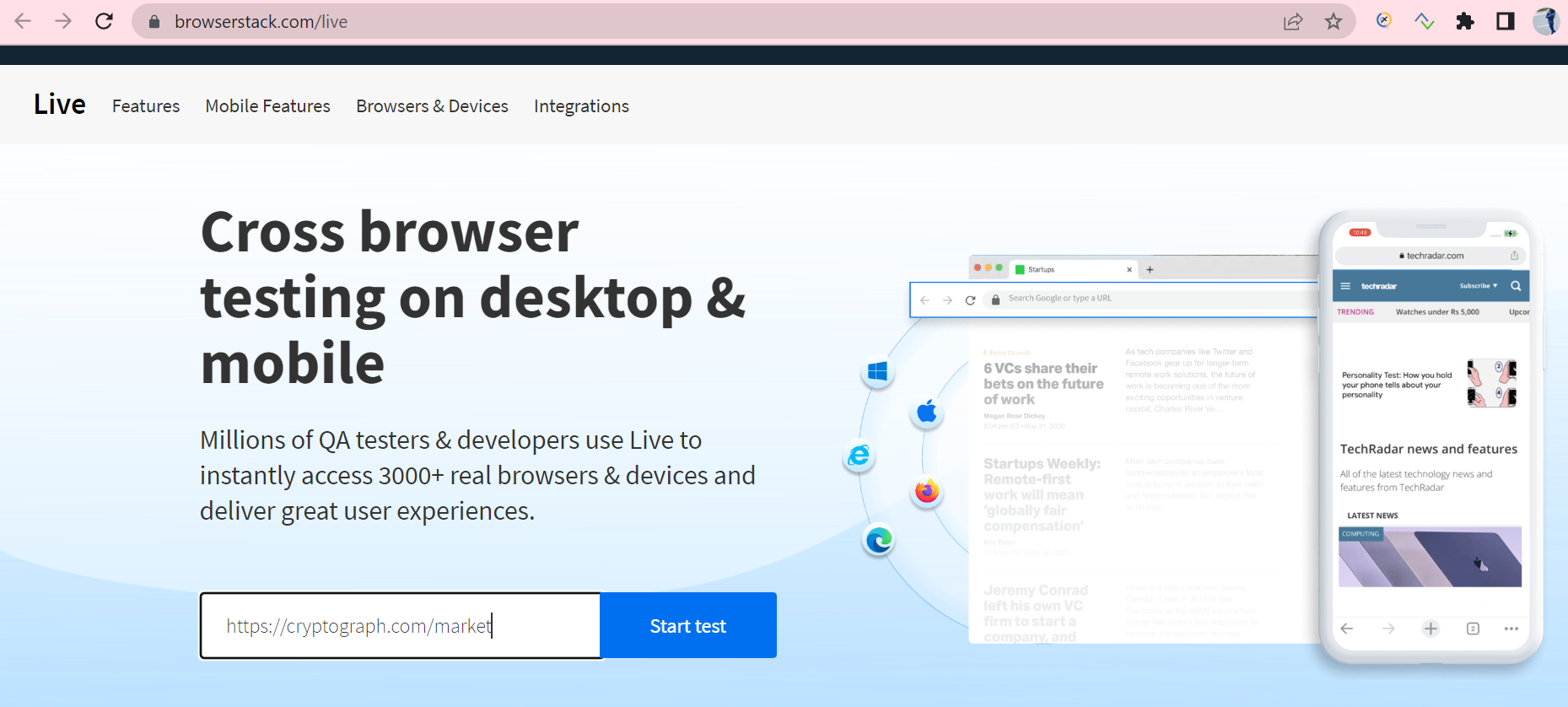
Task: Click the new tab plus in illustration
Action: 1150,270
